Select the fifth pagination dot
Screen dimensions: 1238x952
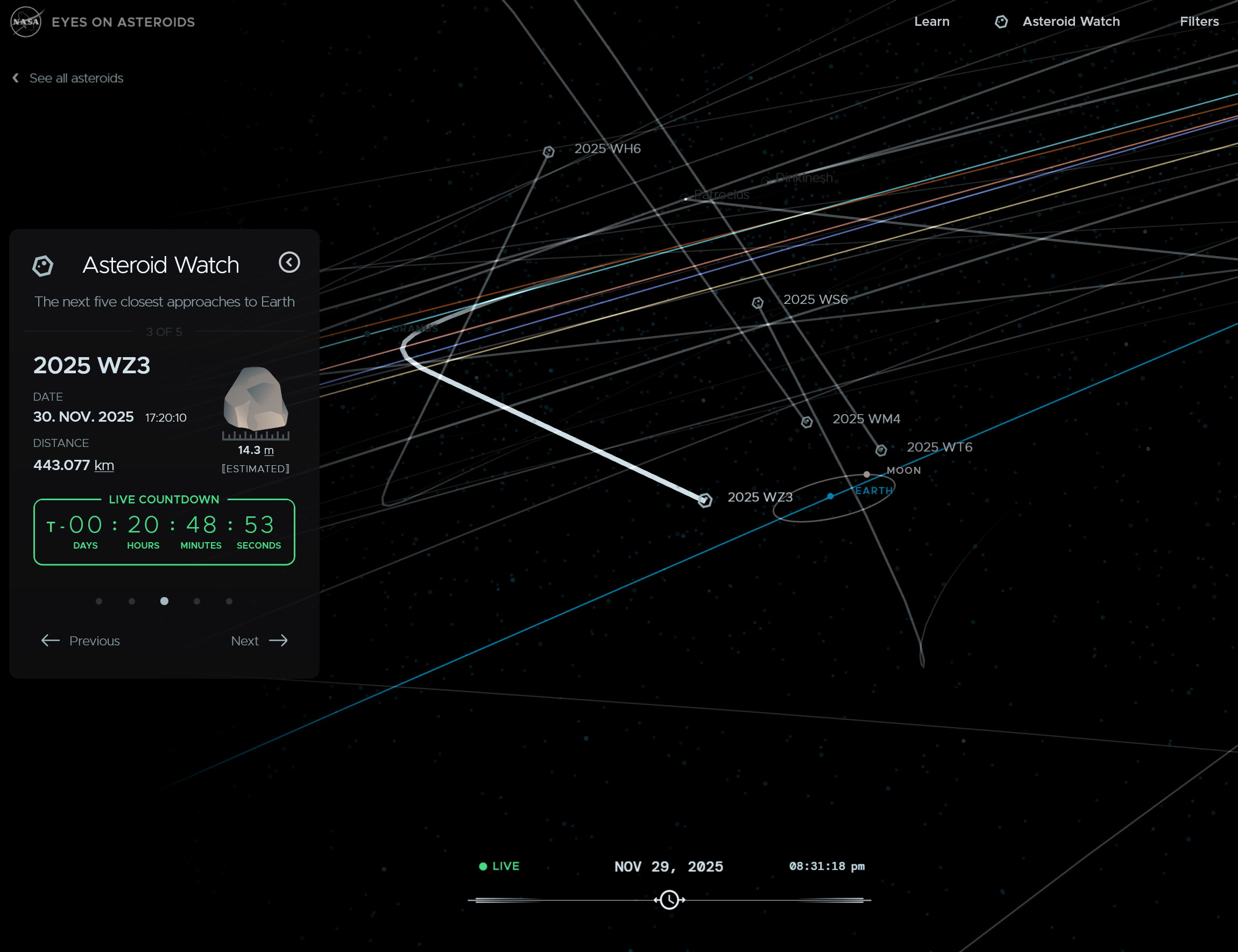click(x=229, y=601)
